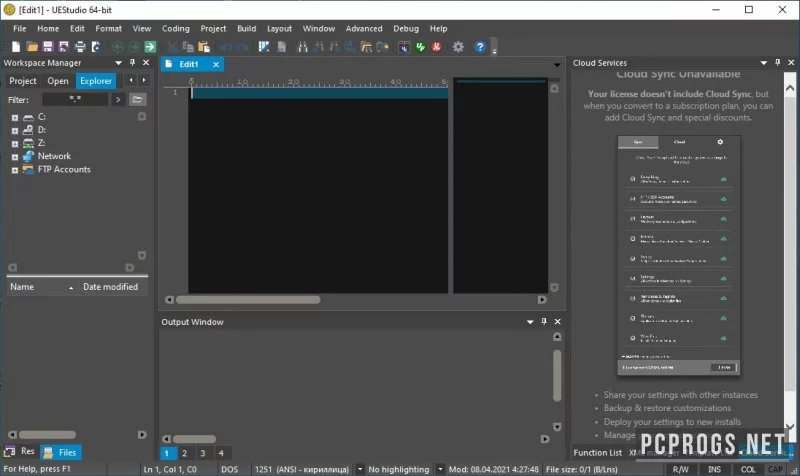Screen dimensions: 800x476
Task: Redo action icon
Action: click(x=242, y=47)
